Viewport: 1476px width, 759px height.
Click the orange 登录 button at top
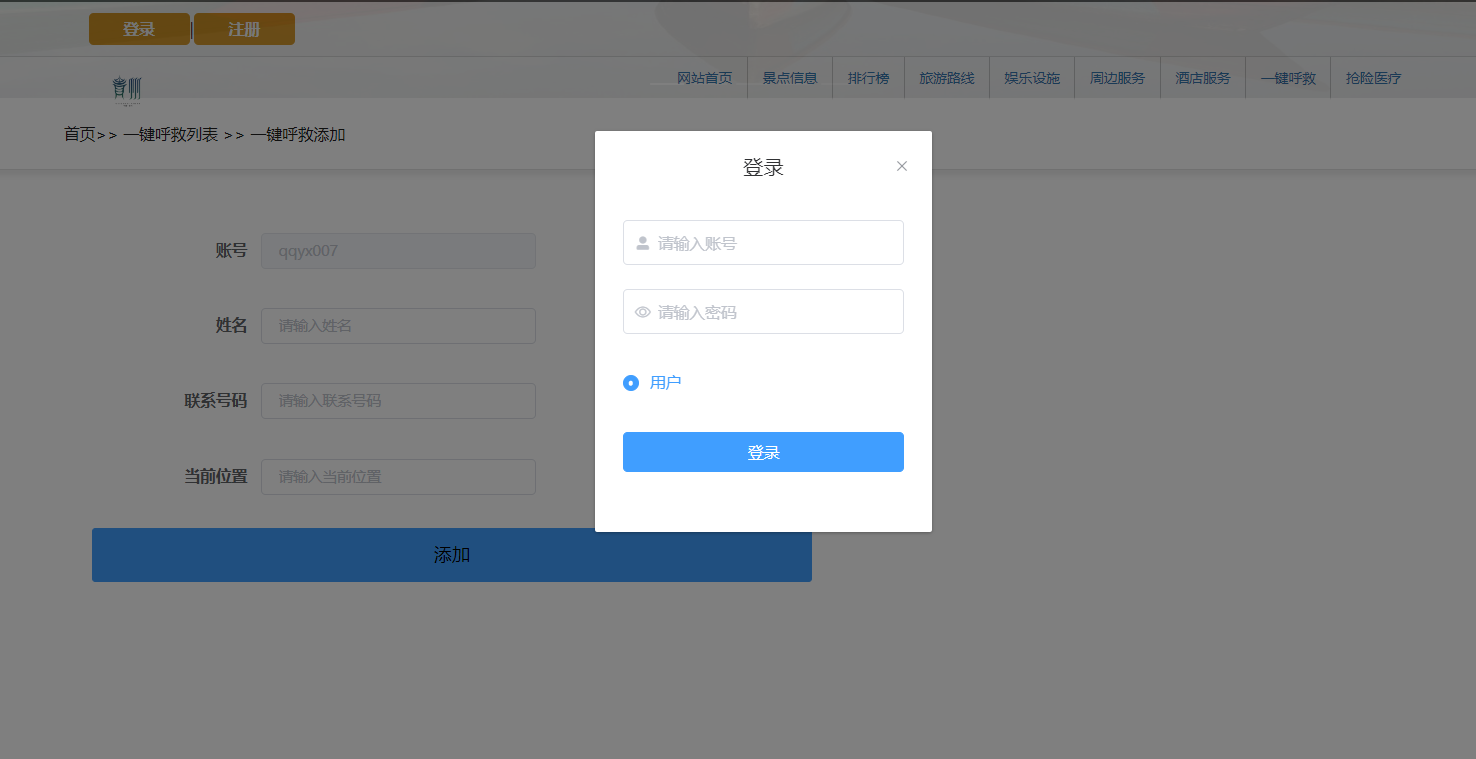[139, 29]
